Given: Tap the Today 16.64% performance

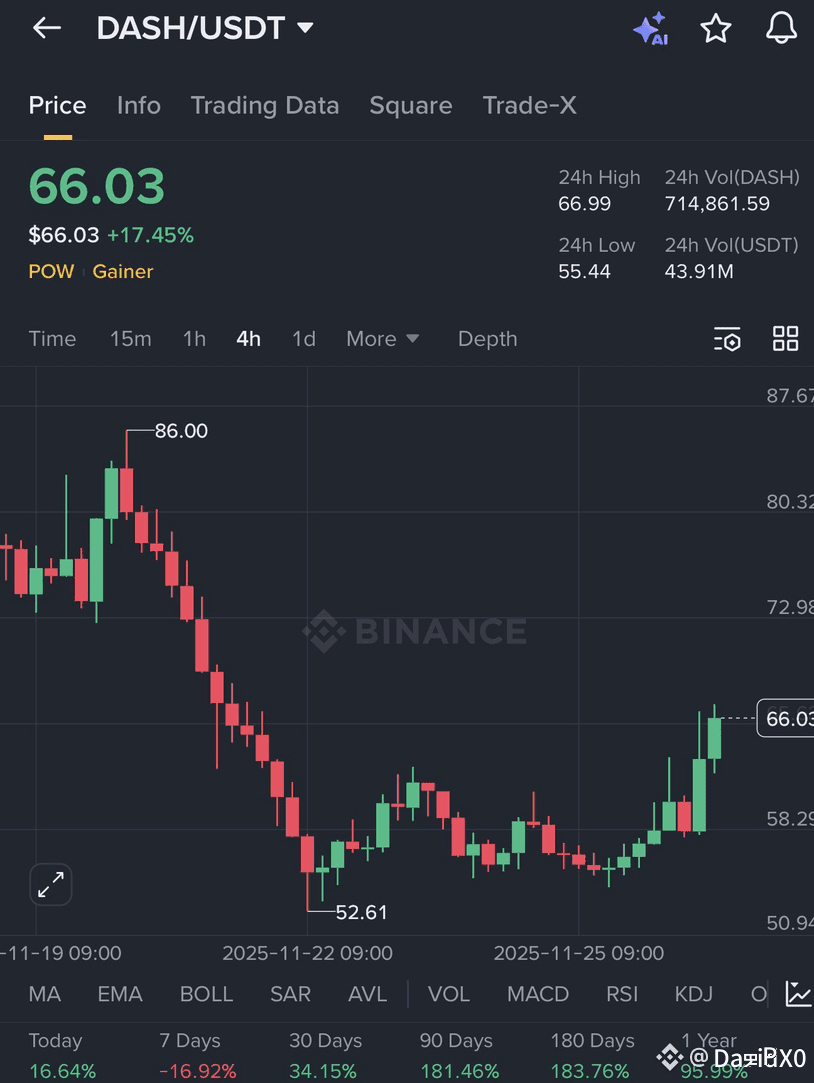Looking at the screenshot, I should [62, 1055].
